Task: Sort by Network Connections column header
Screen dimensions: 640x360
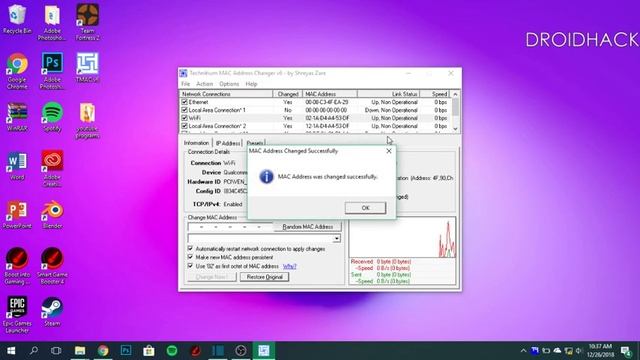Action: [x=226, y=94]
